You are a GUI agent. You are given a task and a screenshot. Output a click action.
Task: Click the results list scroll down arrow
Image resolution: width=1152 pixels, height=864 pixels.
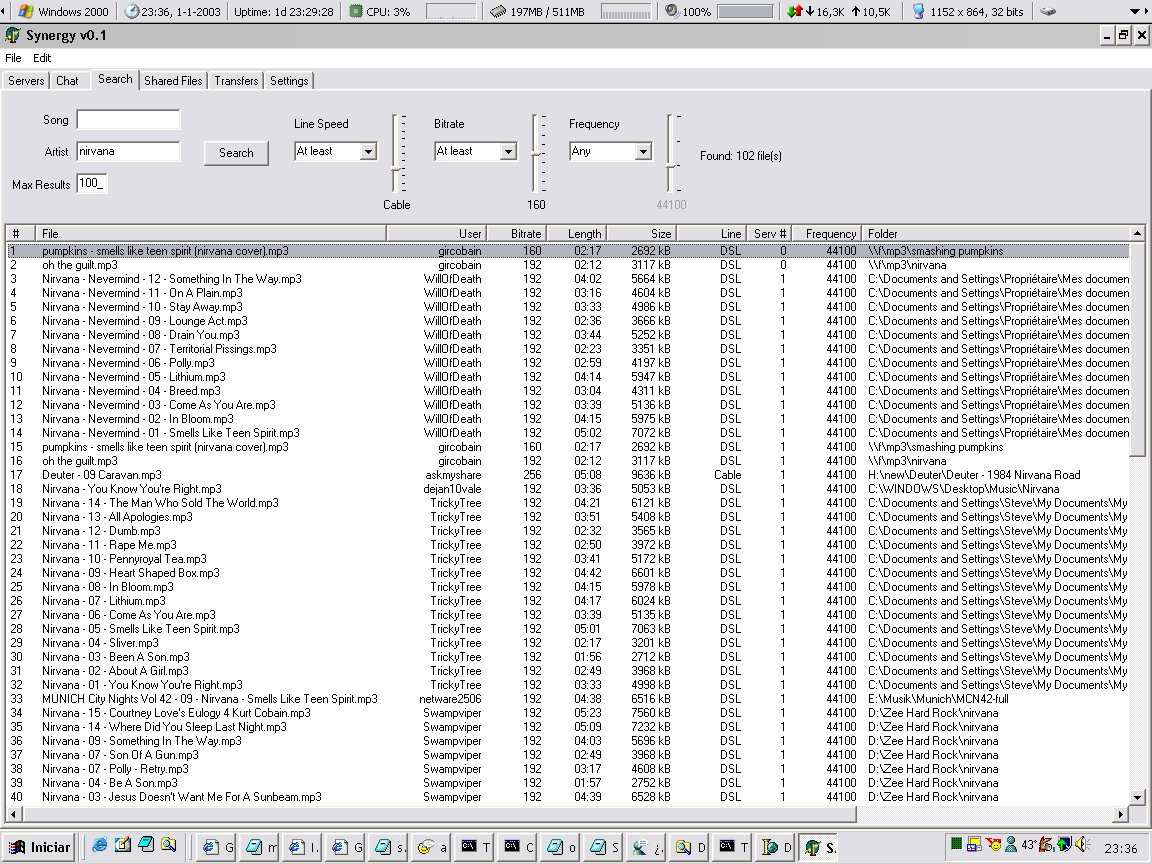tap(1137, 797)
